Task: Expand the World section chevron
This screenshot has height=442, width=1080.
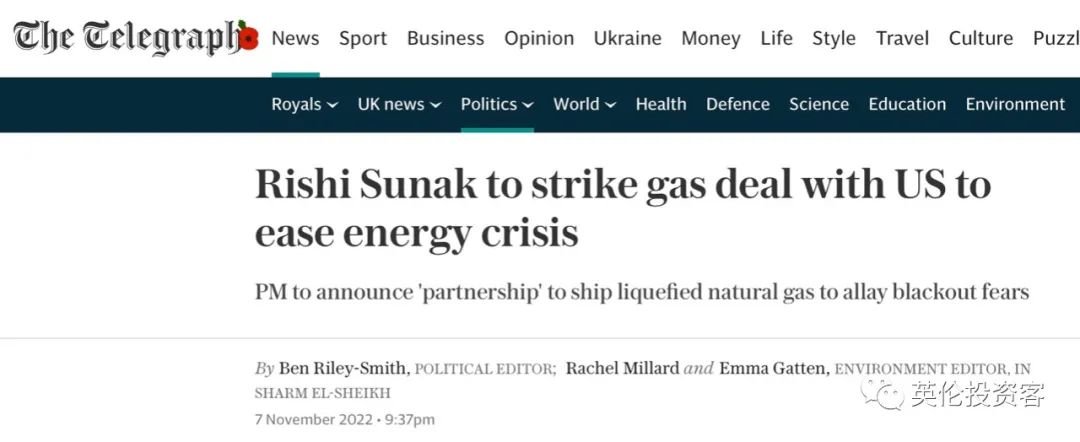Action: pos(610,105)
